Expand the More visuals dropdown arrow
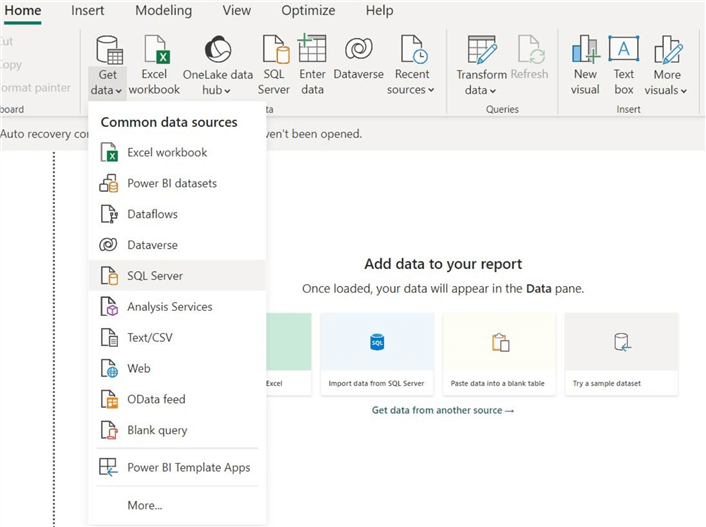The image size is (706, 527). click(x=683, y=91)
